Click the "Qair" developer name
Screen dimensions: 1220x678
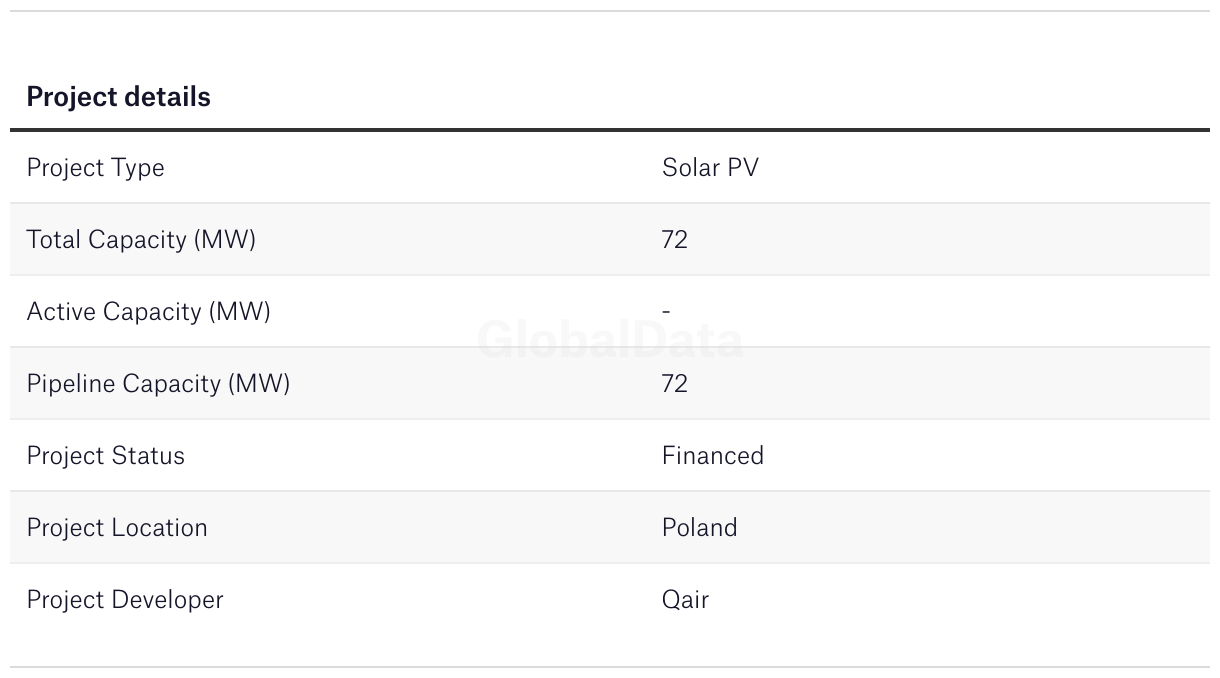point(685,600)
